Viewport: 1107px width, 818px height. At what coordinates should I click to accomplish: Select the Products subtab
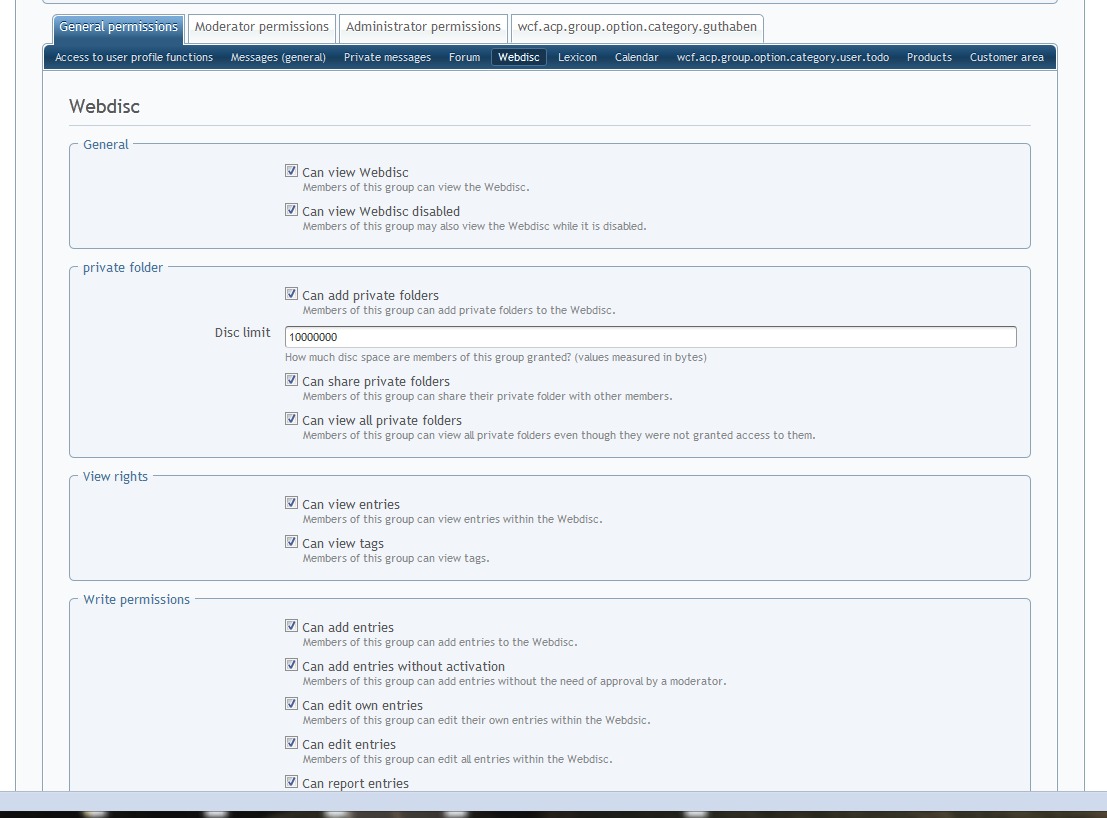[x=929, y=58]
